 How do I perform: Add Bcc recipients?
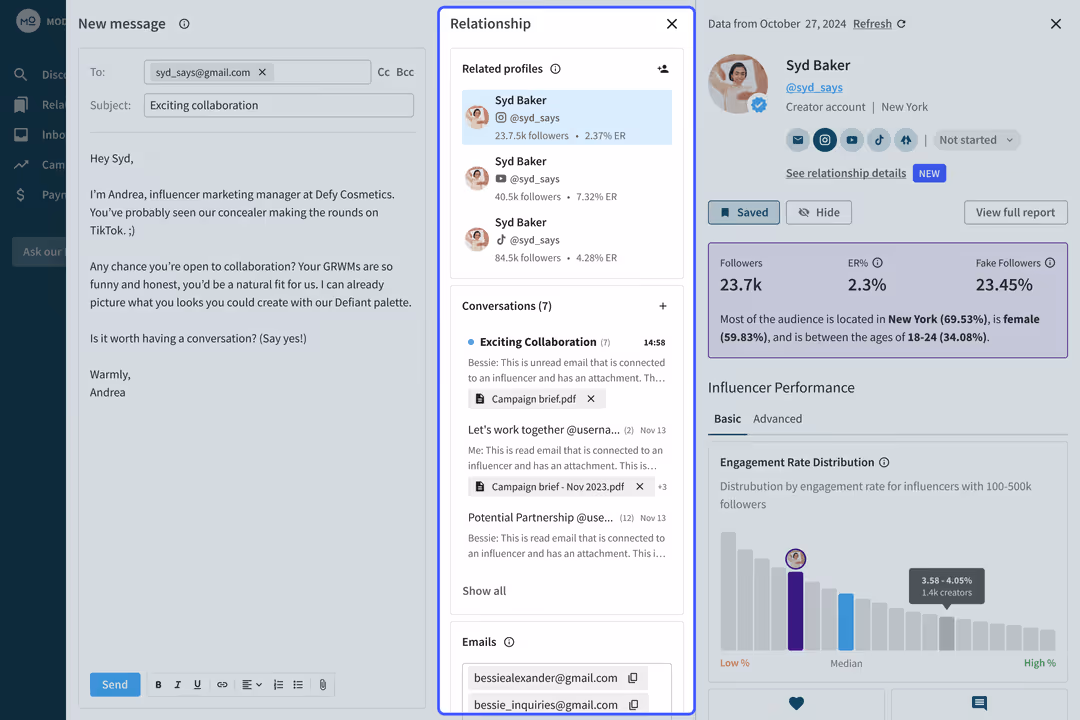pos(405,72)
